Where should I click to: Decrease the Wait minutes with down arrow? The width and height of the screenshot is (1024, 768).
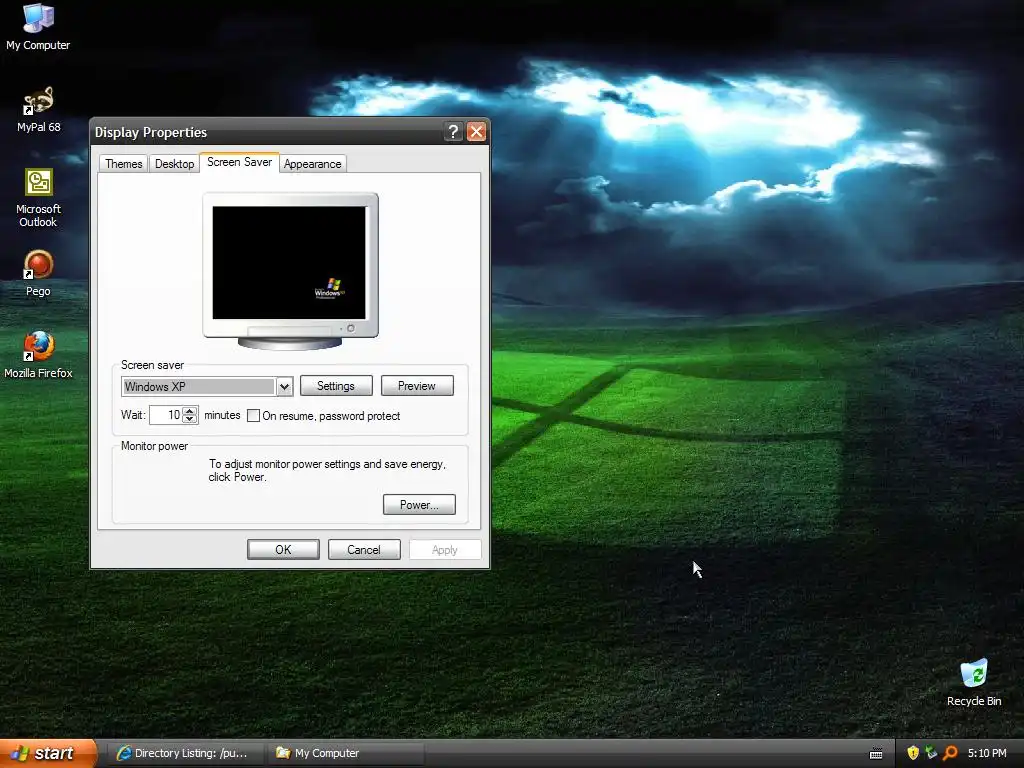tap(189, 419)
